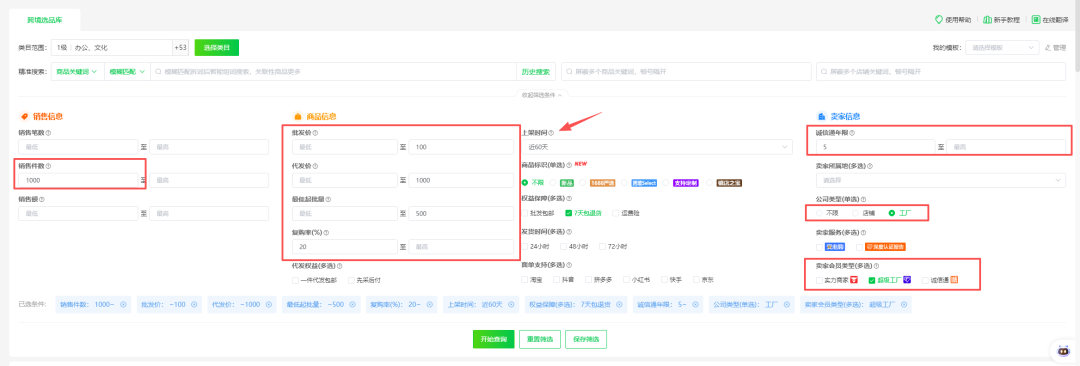Click help icon beside 销售件数
Image resolution: width=1080 pixels, height=366 pixels.
(48, 166)
